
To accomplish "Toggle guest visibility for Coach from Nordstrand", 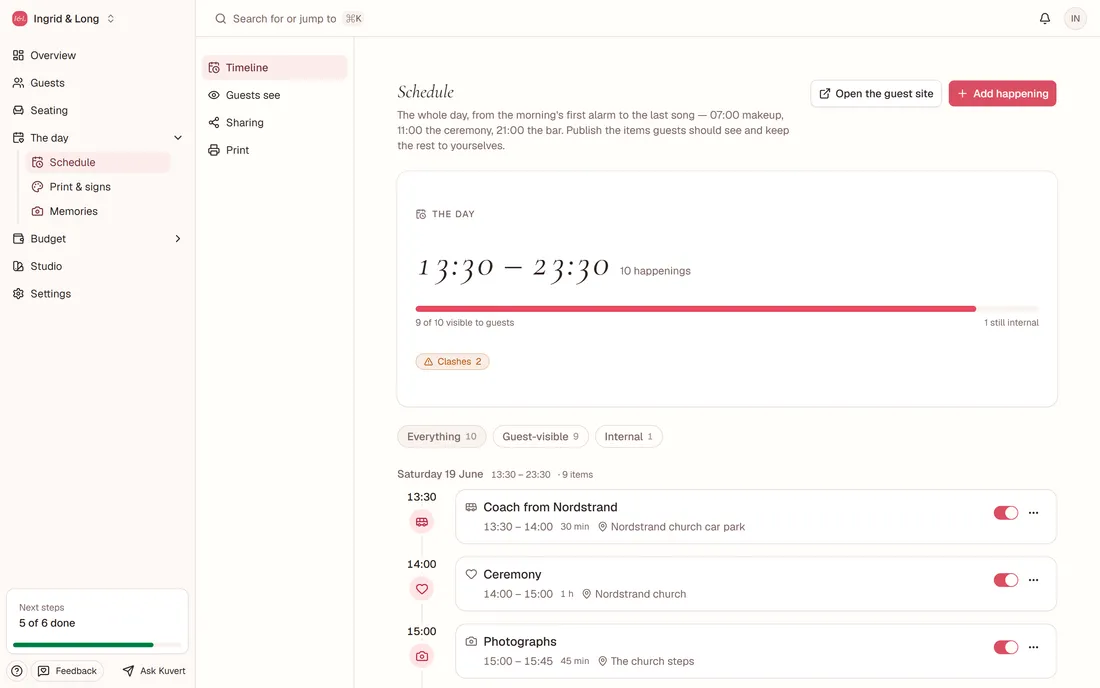I will 1005,513.
